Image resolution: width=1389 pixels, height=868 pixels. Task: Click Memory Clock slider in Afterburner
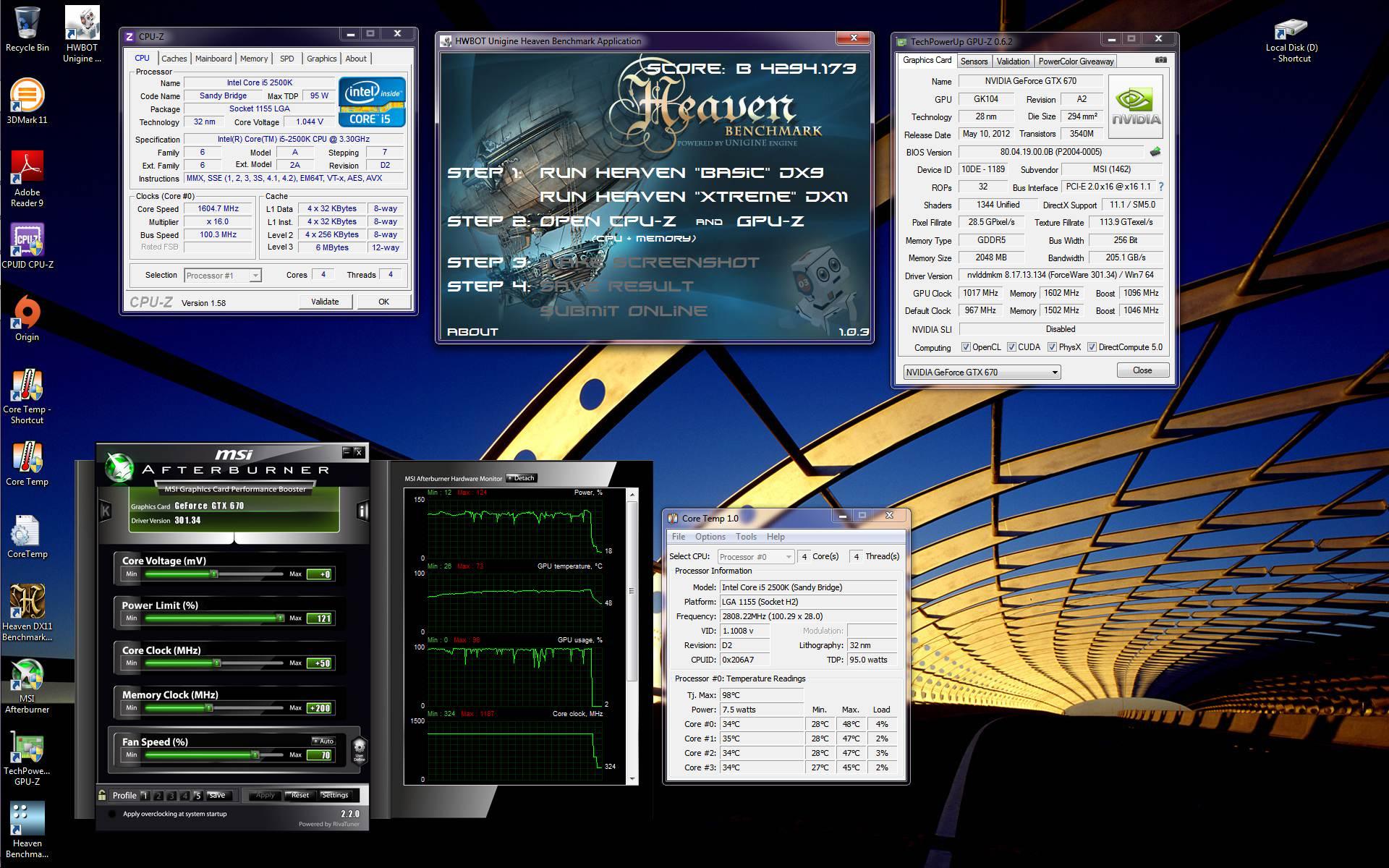(214, 708)
